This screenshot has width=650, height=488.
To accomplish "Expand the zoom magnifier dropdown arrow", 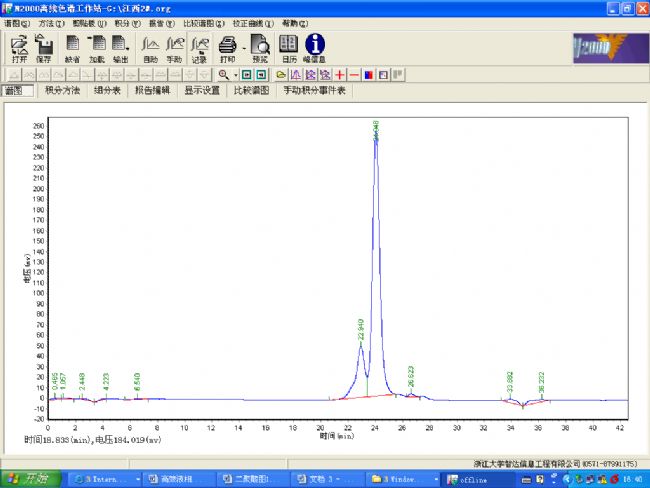I will click(x=234, y=75).
